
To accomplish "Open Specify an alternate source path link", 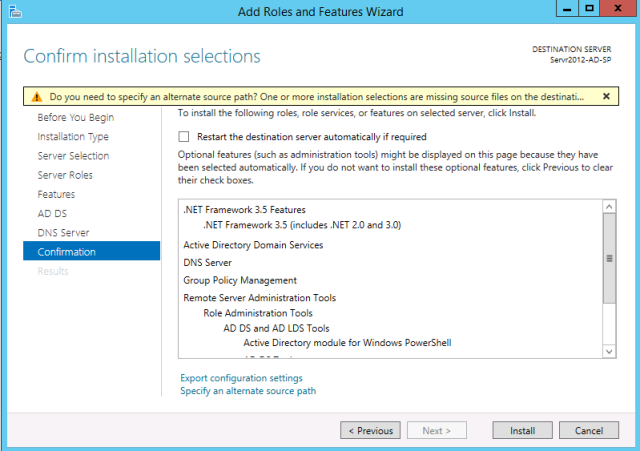I will tap(248, 391).
